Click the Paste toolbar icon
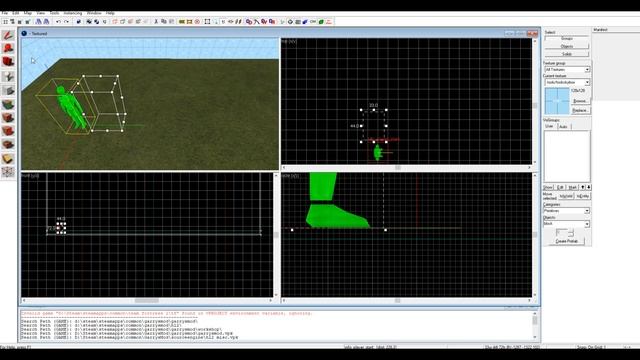Screen dimensions: 640x360 tap(171, 22)
